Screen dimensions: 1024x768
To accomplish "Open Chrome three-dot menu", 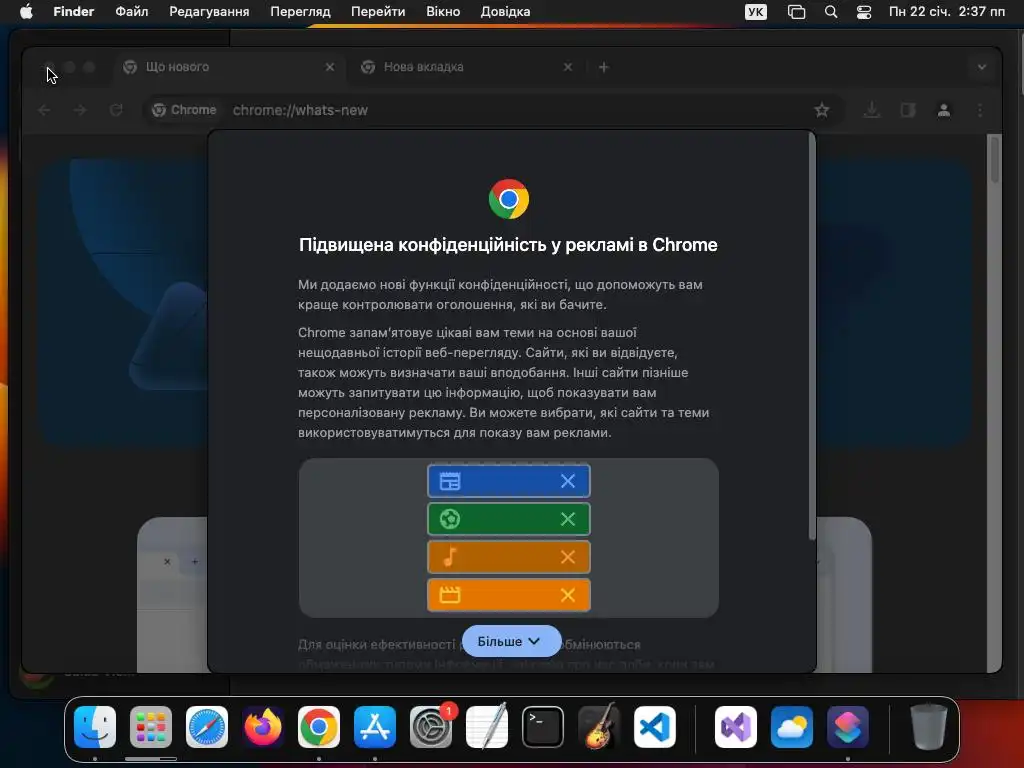I will pyautogui.click(x=980, y=110).
